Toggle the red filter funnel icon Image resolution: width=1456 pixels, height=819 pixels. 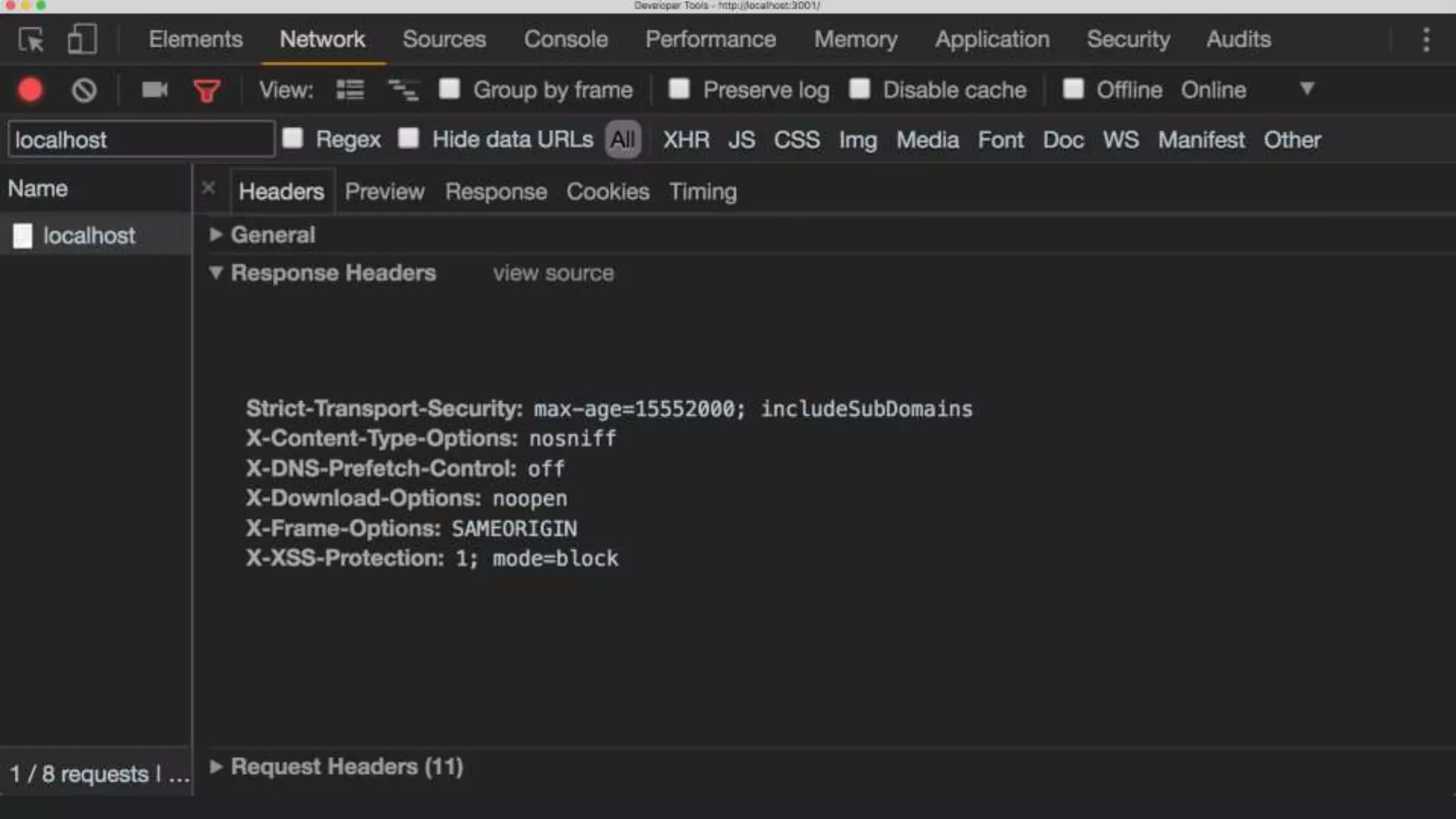coord(207,91)
